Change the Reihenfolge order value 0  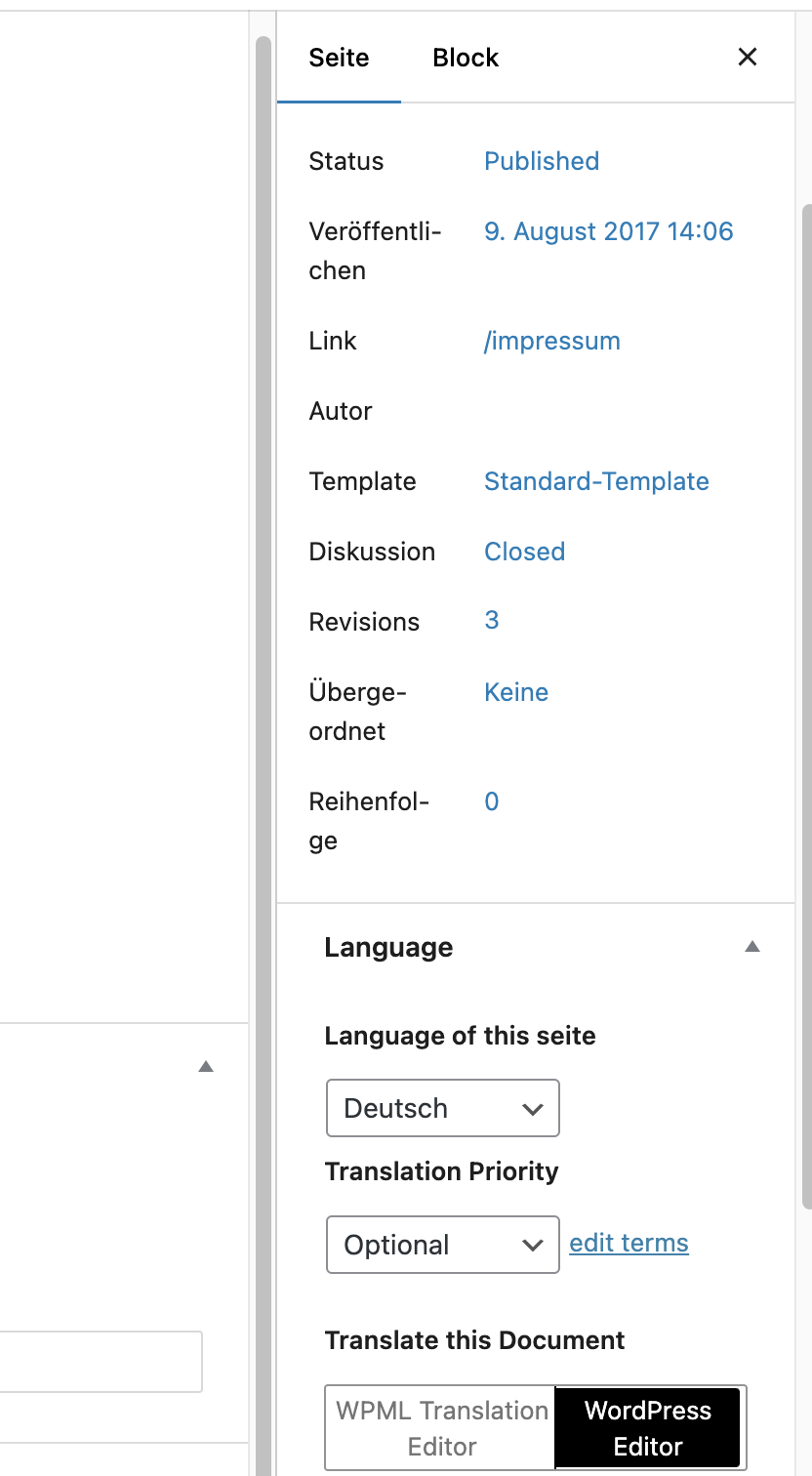click(x=492, y=801)
